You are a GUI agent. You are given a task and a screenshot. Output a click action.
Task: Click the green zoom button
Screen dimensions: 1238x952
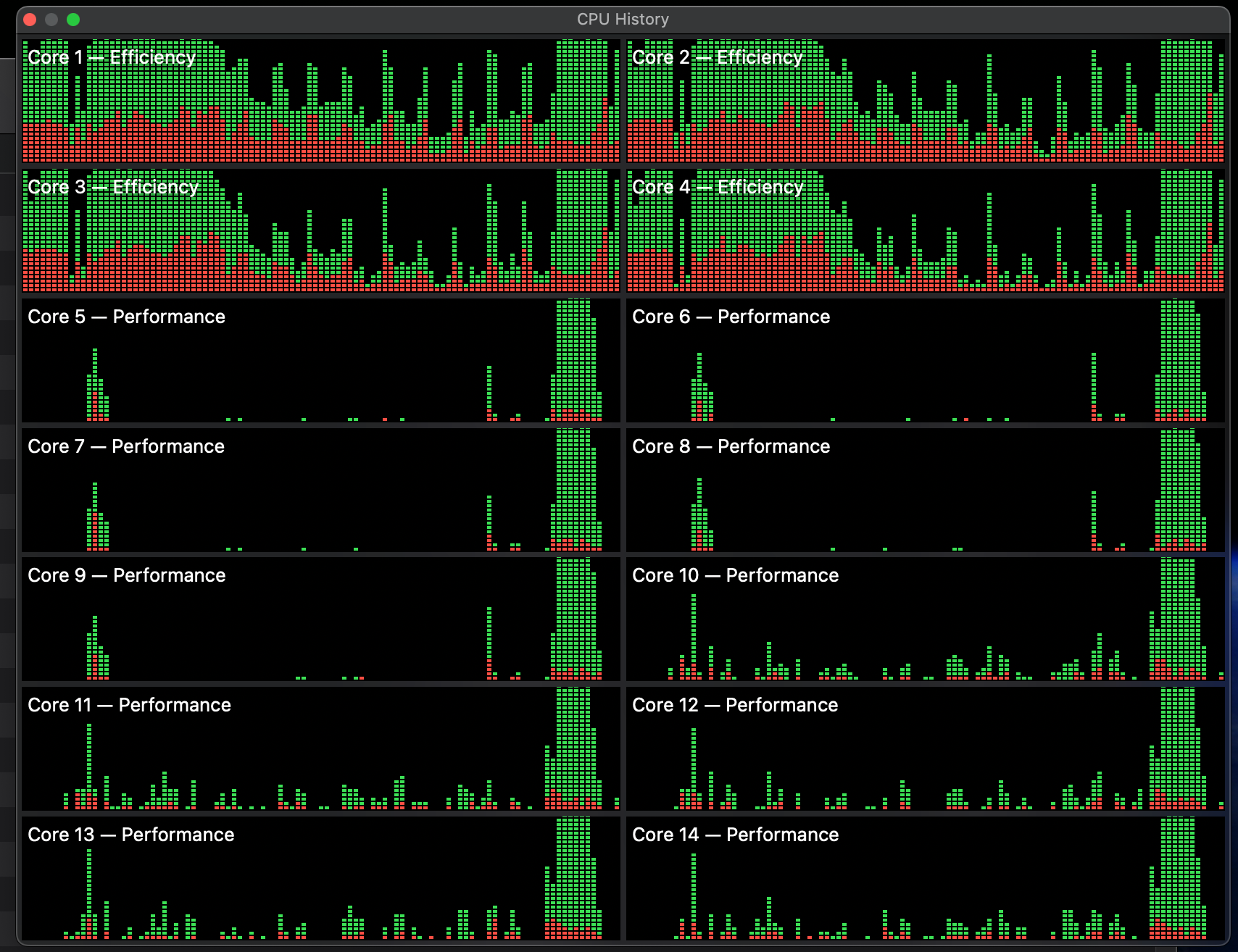[73, 20]
